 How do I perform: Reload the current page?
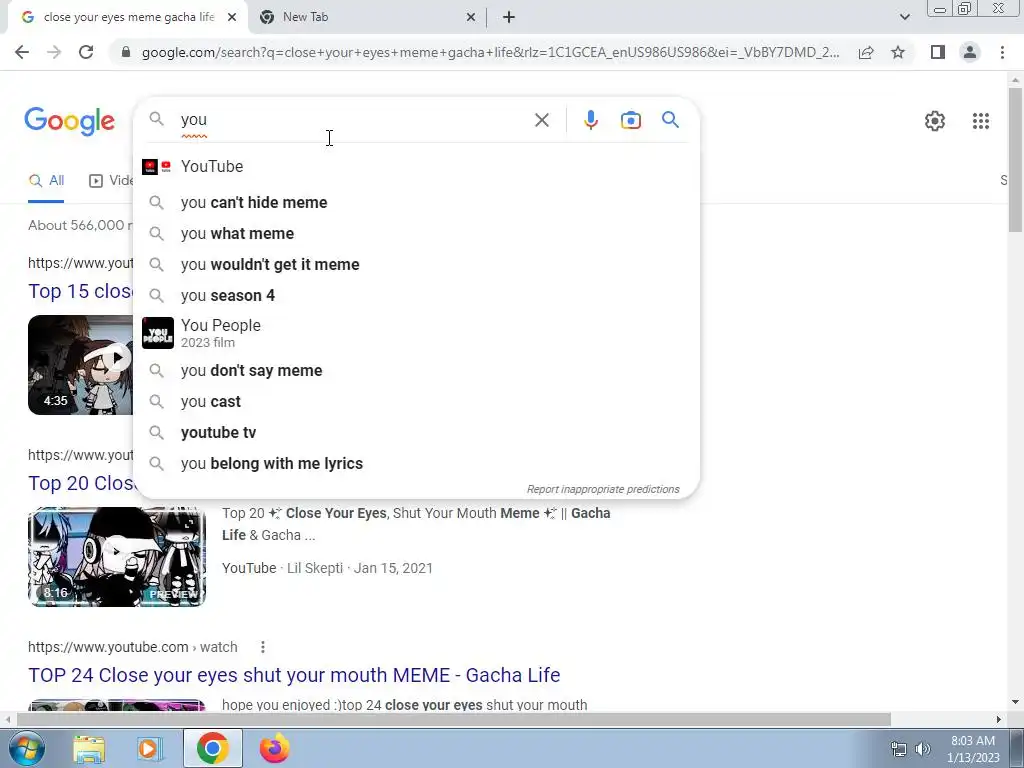[86, 52]
